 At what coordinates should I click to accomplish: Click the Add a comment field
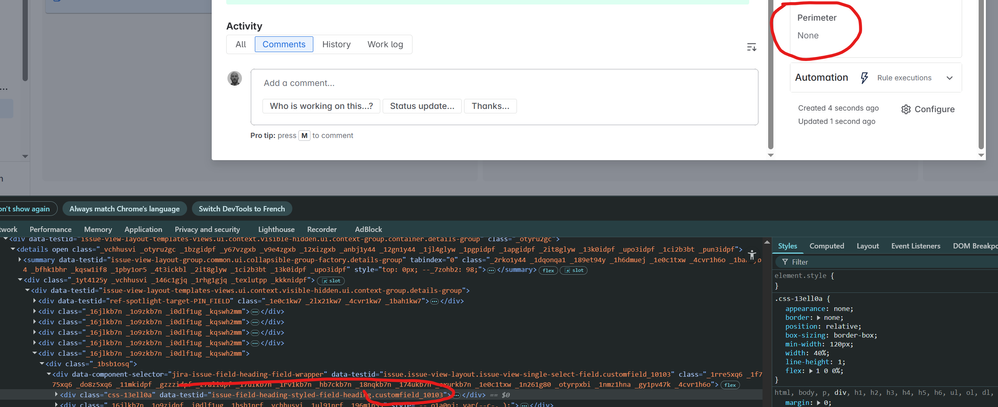click(x=504, y=83)
